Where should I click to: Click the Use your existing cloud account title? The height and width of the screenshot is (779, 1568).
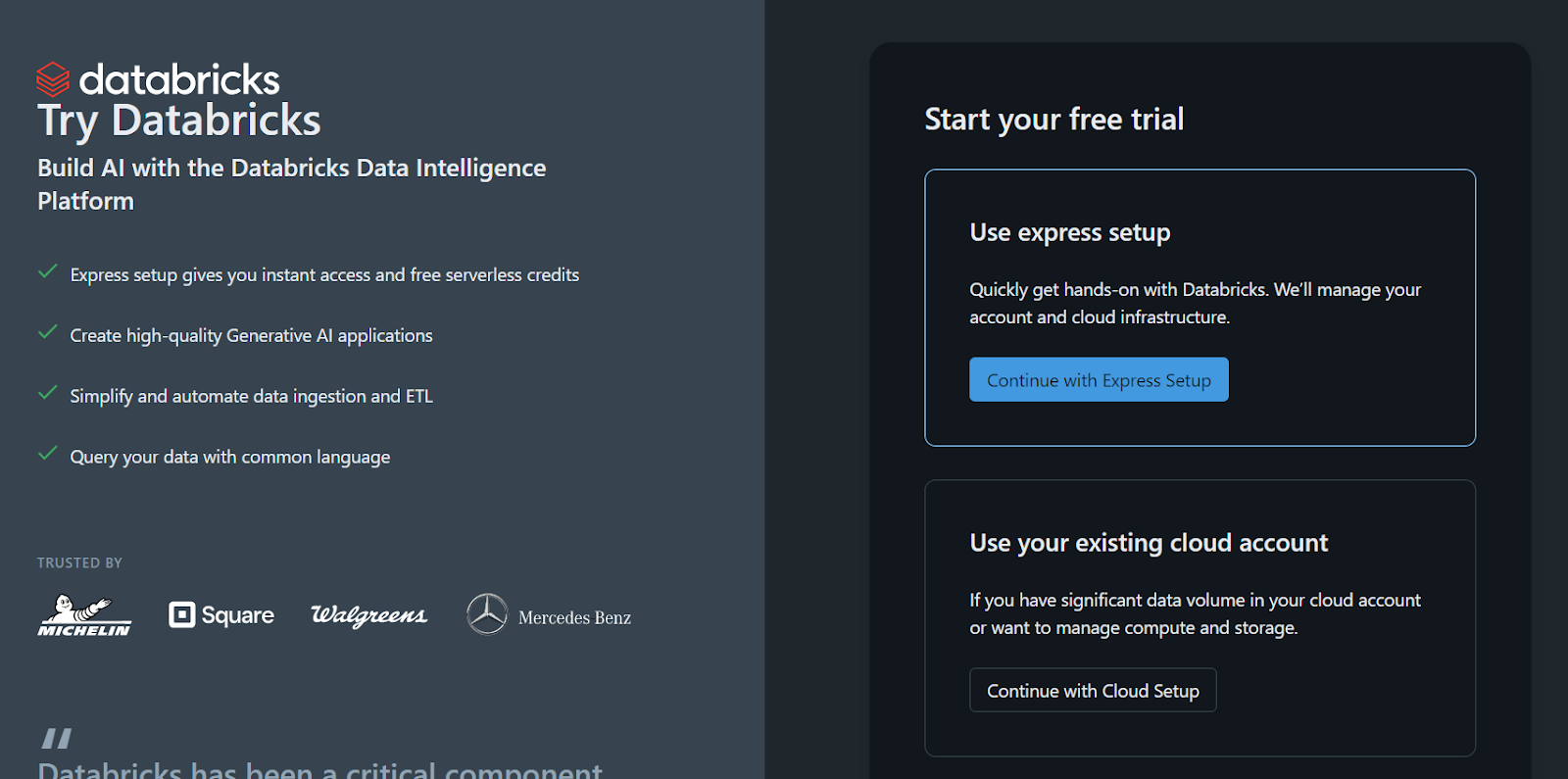pos(1149,543)
